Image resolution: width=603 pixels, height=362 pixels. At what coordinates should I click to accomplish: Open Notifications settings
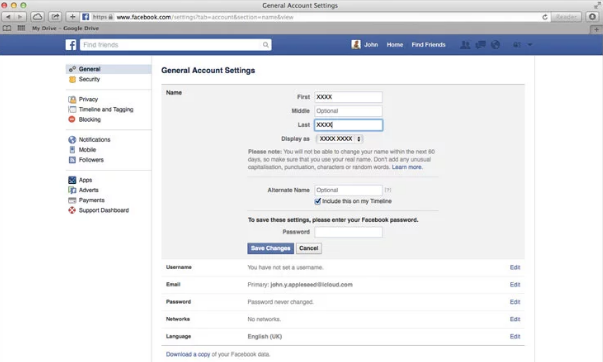pos(94,140)
